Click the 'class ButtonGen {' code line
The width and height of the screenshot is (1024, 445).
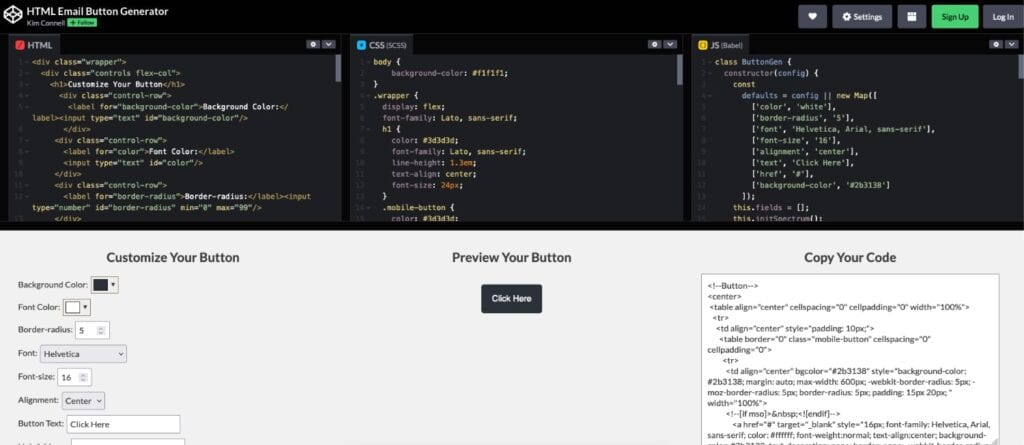point(753,62)
